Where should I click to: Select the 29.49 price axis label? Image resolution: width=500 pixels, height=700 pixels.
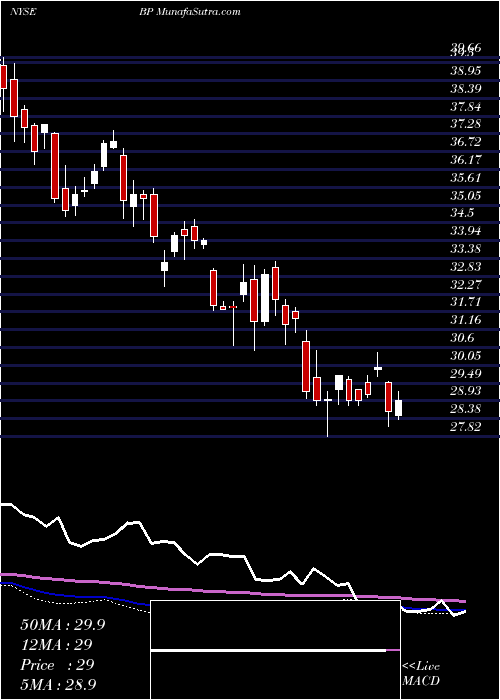pyautogui.click(x=465, y=373)
